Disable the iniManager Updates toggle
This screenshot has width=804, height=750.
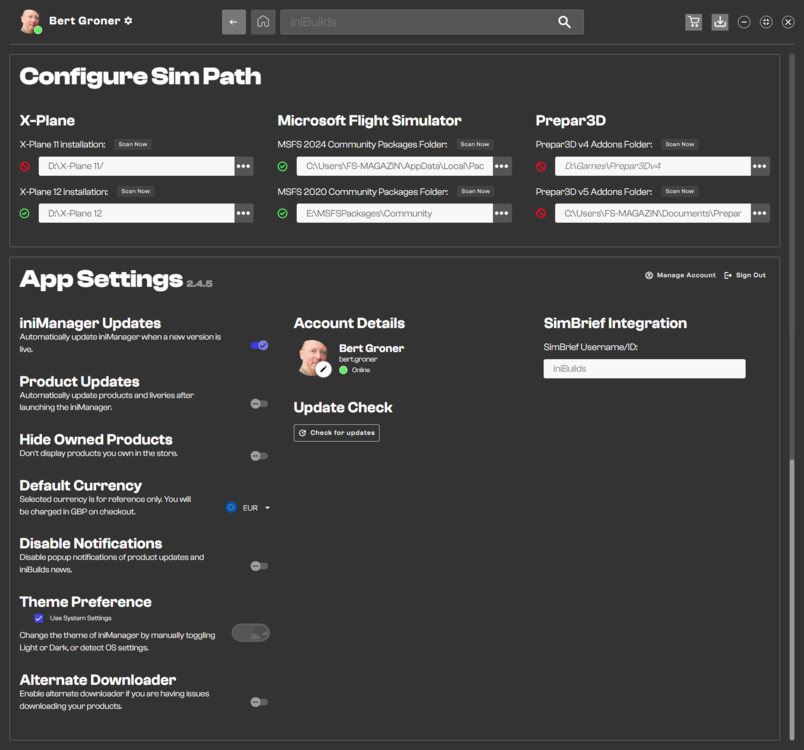pos(259,345)
